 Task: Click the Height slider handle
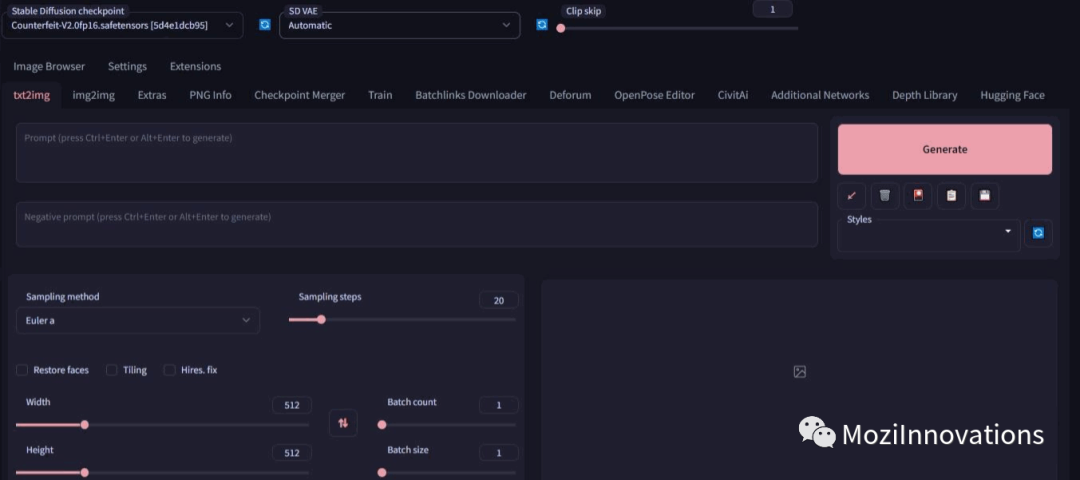[x=85, y=472]
